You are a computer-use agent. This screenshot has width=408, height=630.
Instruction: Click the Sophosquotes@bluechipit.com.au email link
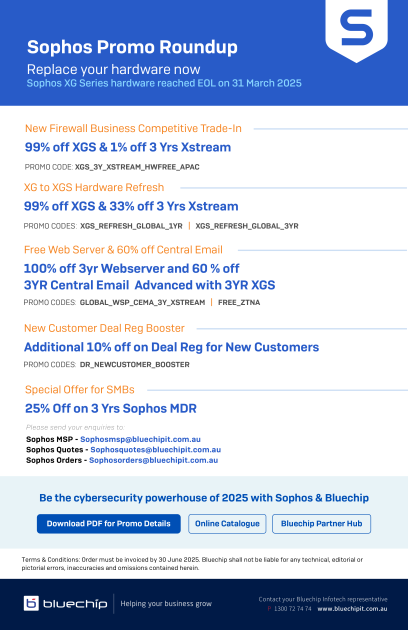[156, 450]
